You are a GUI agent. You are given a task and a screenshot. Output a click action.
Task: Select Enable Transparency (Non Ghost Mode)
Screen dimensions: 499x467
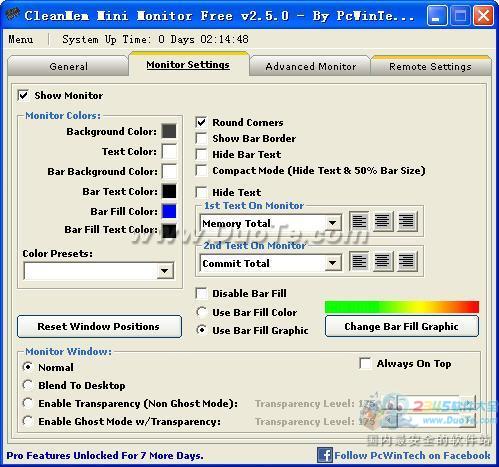coord(28,403)
